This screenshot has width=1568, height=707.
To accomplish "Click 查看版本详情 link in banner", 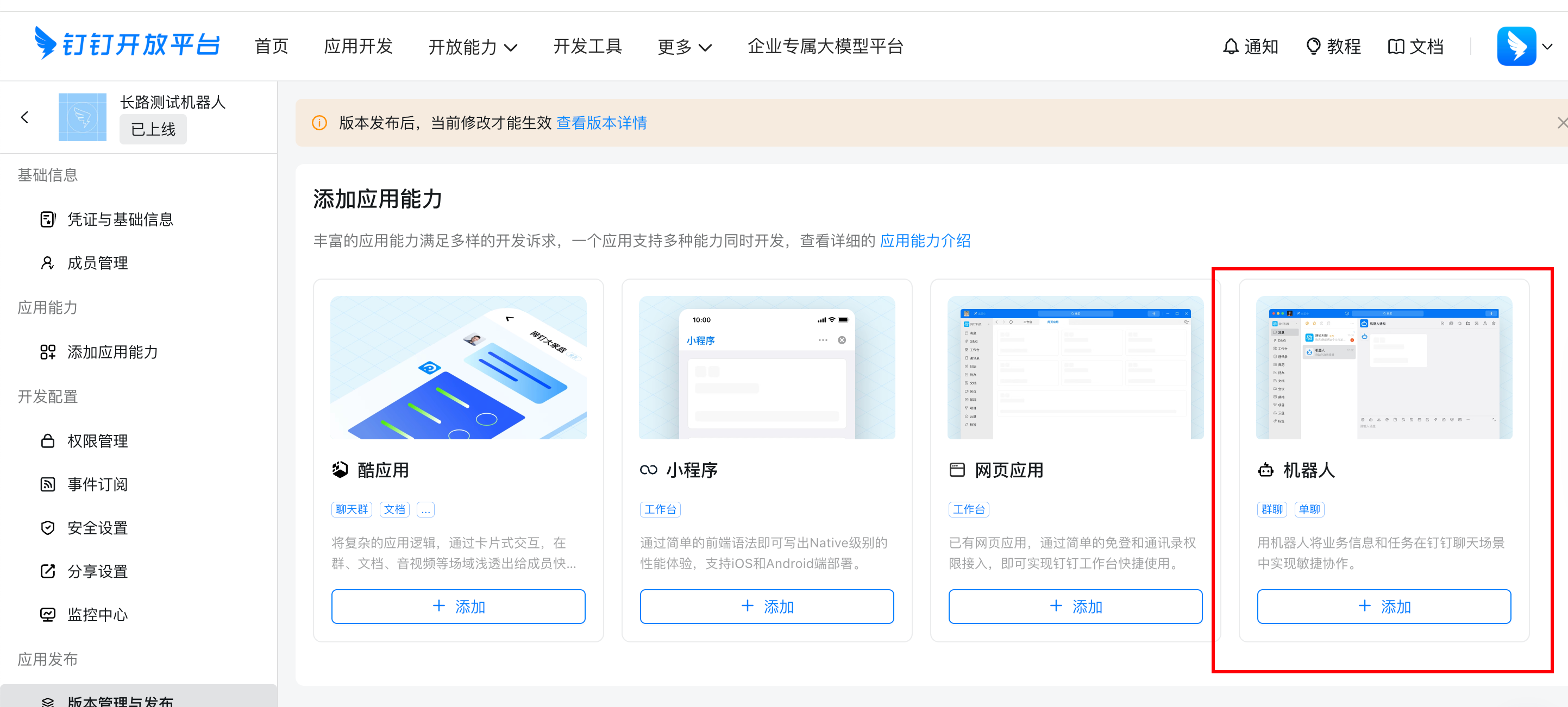I will click(601, 123).
